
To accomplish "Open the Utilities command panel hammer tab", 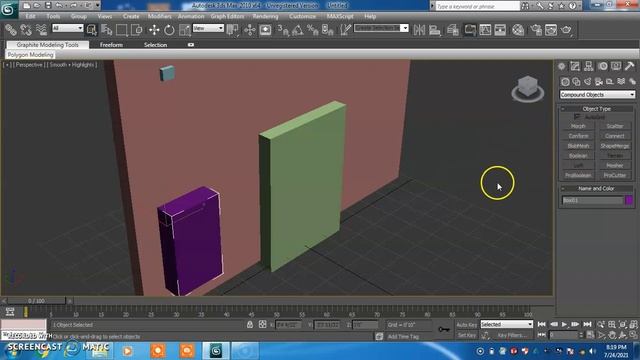I will click(629, 66).
